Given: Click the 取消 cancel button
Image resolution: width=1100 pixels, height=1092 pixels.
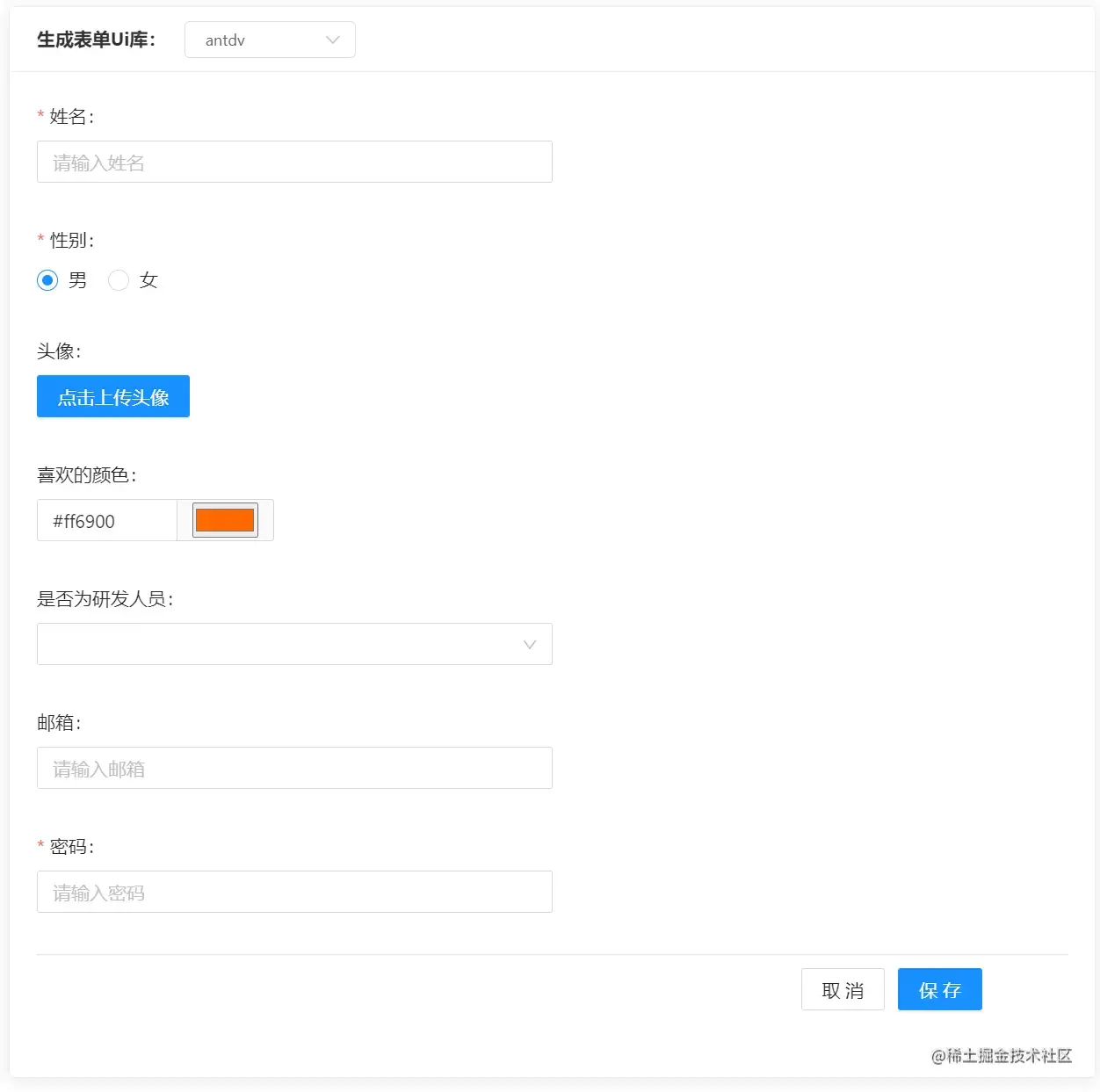Looking at the screenshot, I should coord(843,989).
